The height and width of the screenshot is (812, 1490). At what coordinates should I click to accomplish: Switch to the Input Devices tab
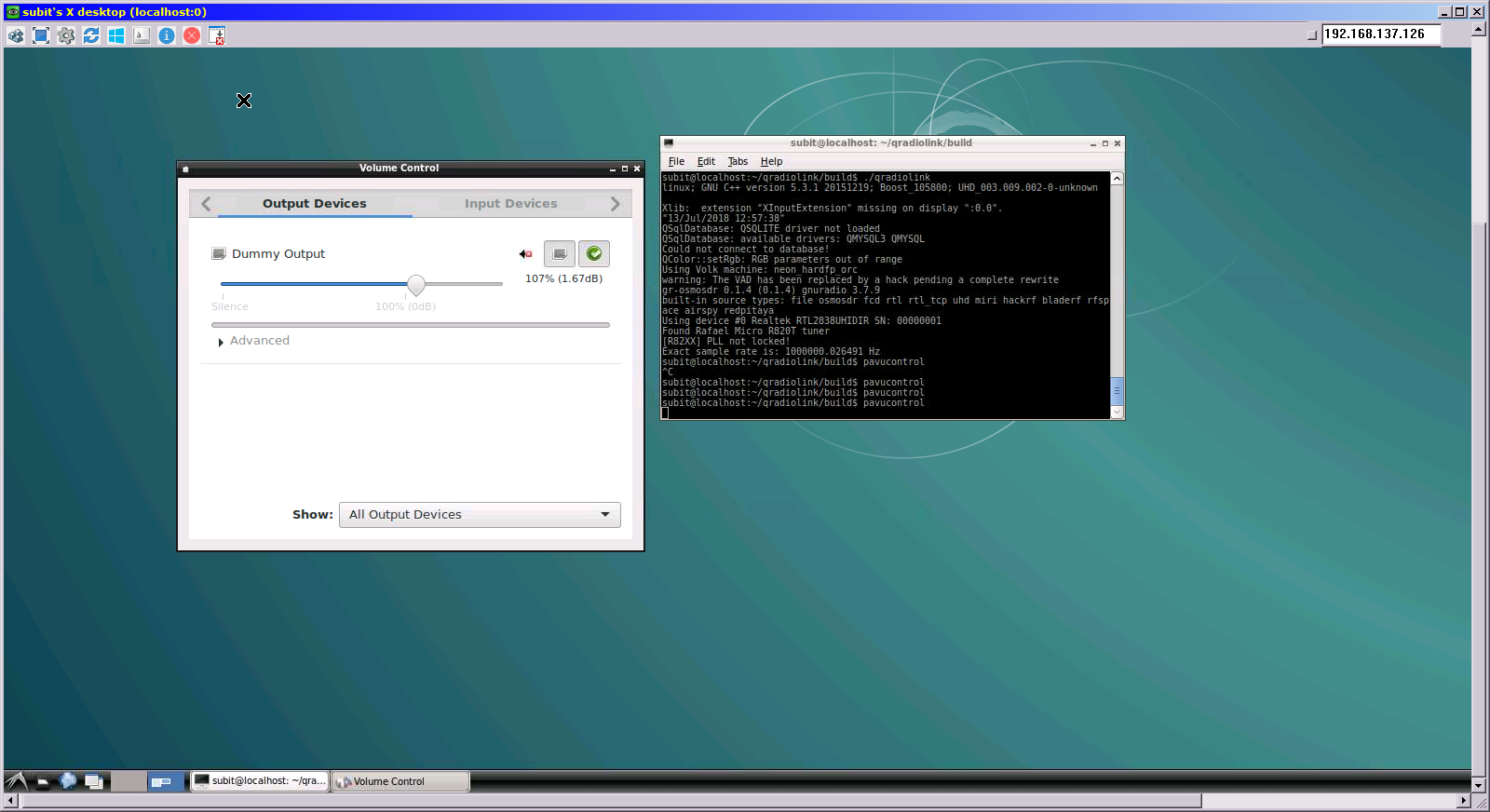pos(510,204)
